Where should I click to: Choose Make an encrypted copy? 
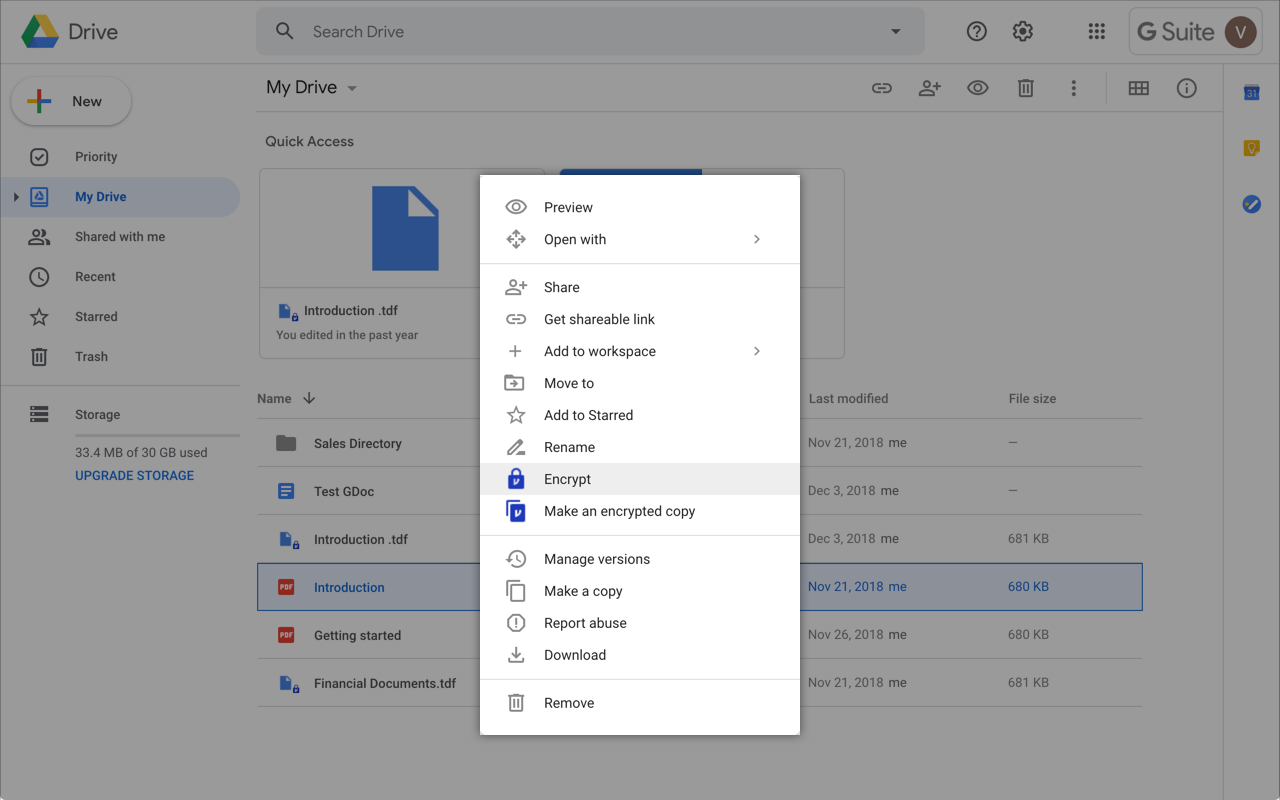[x=619, y=511]
